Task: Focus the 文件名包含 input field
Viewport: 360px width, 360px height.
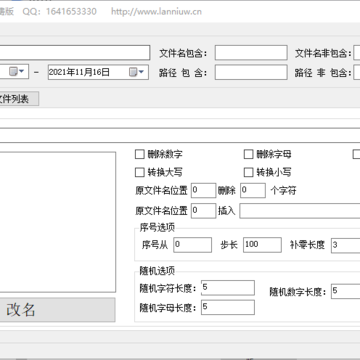Action: tap(251, 53)
